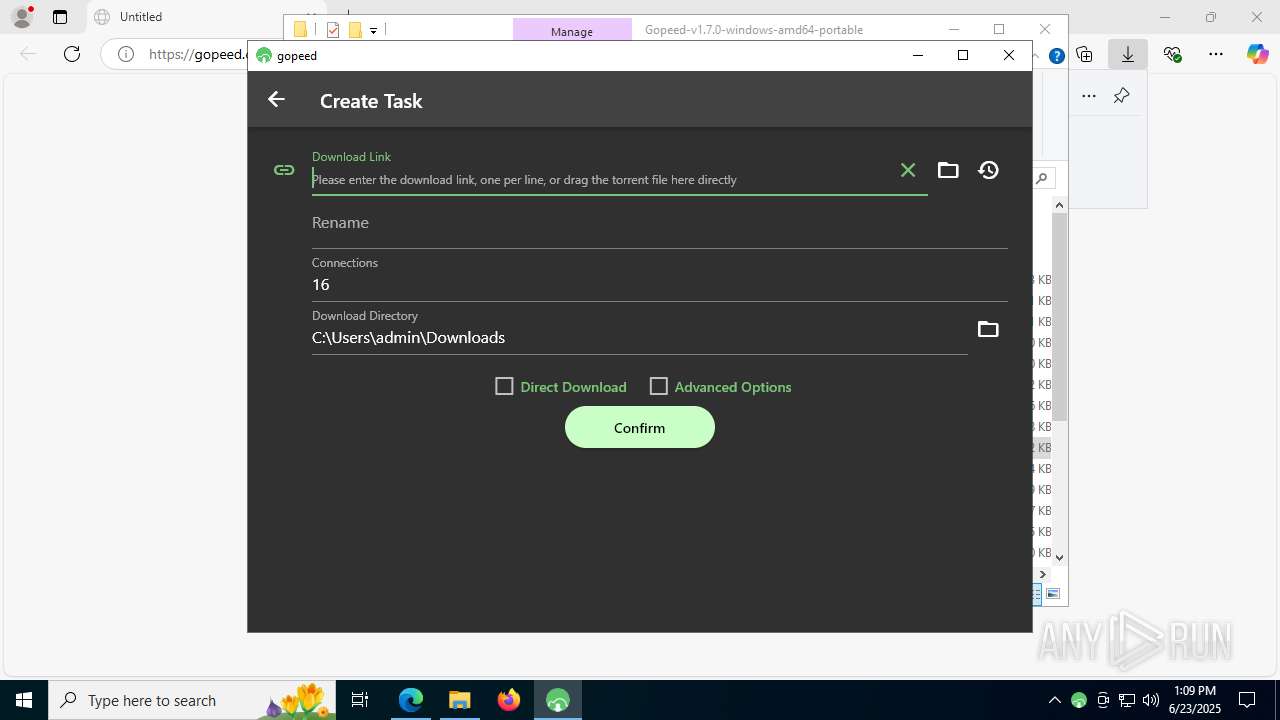1280x720 pixels.
Task: Switch Explorer to large thumbnails view
Action: pyautogui.click(x=1053, y=594)
